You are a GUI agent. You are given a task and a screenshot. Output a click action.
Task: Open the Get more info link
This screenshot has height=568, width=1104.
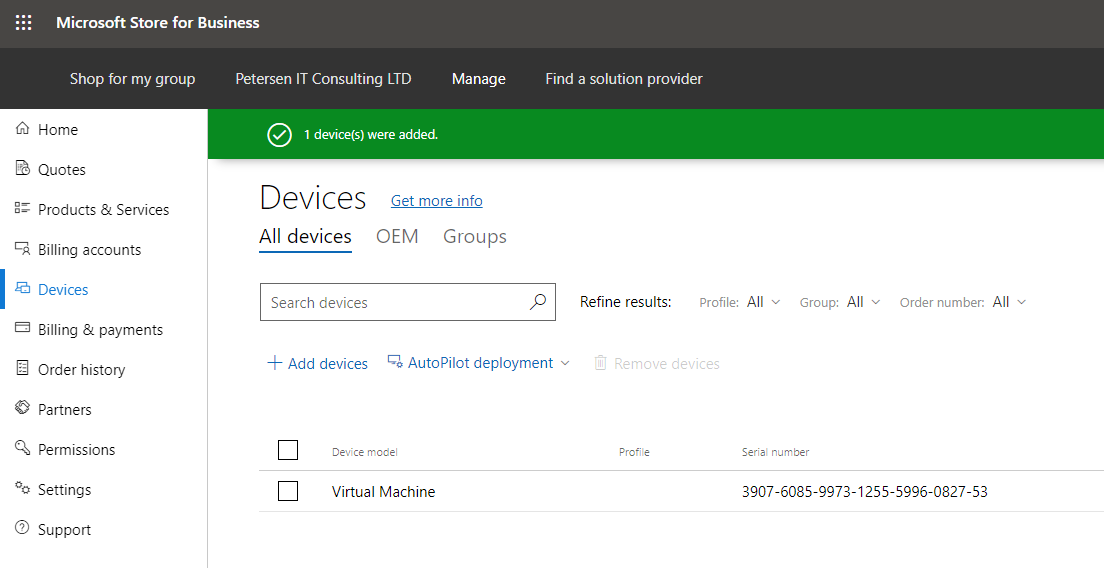(437, 201)
